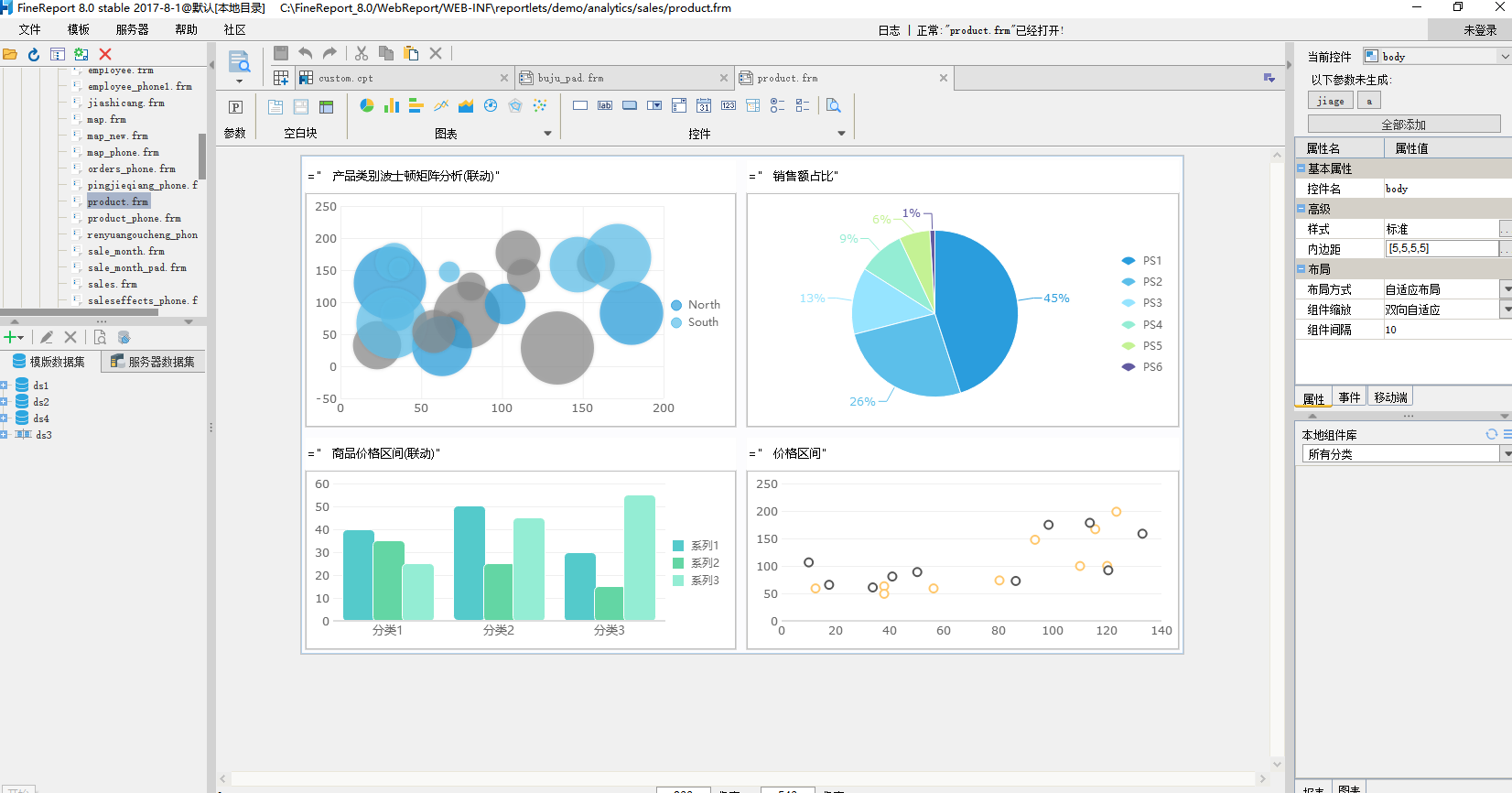Open the 社区 menu

234,29
